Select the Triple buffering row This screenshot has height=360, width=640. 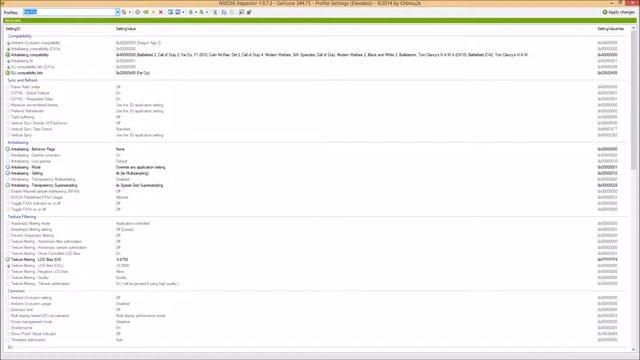(316, 117)
